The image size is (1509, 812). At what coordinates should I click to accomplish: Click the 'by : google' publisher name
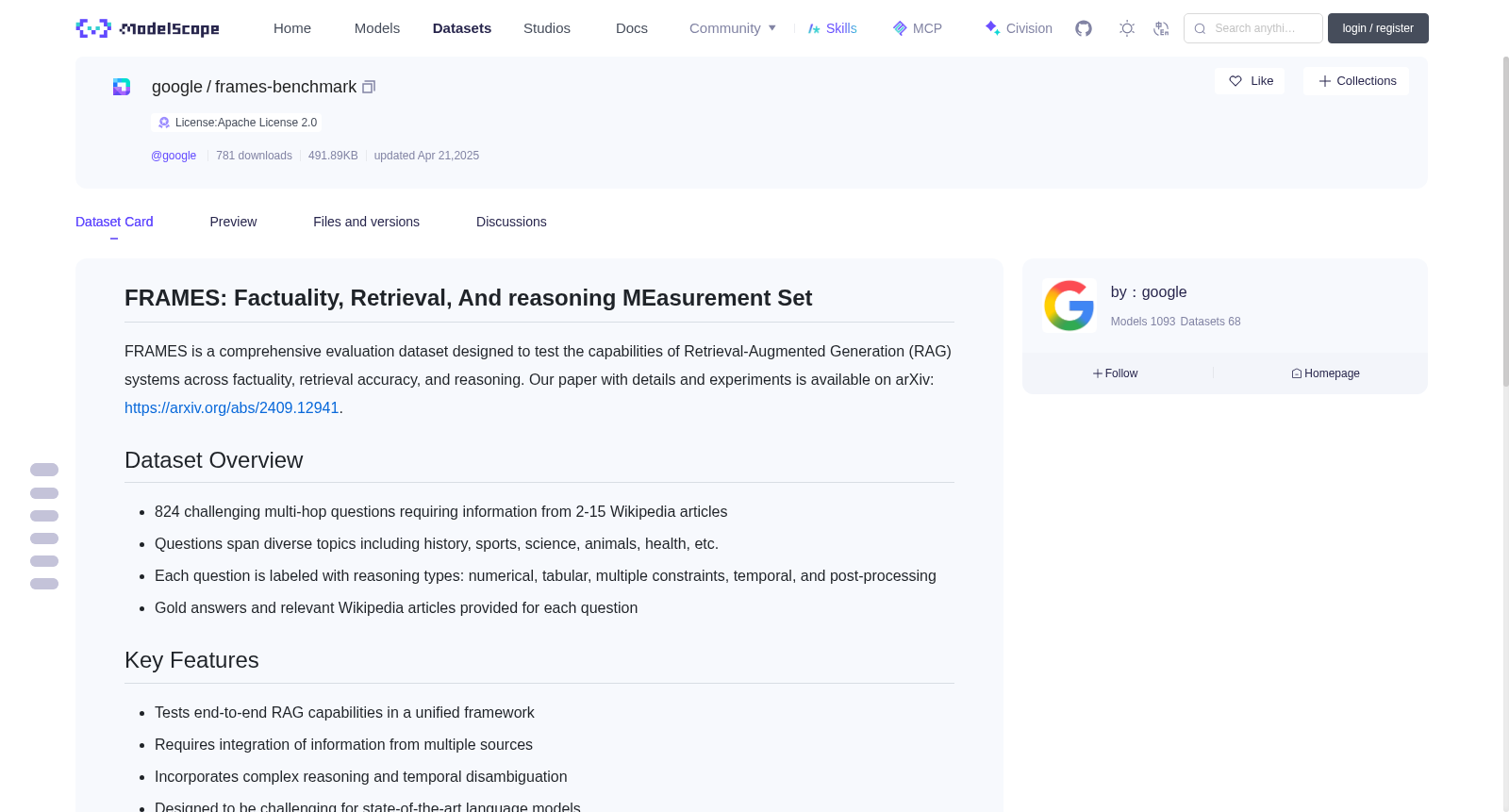[1149, 292]
